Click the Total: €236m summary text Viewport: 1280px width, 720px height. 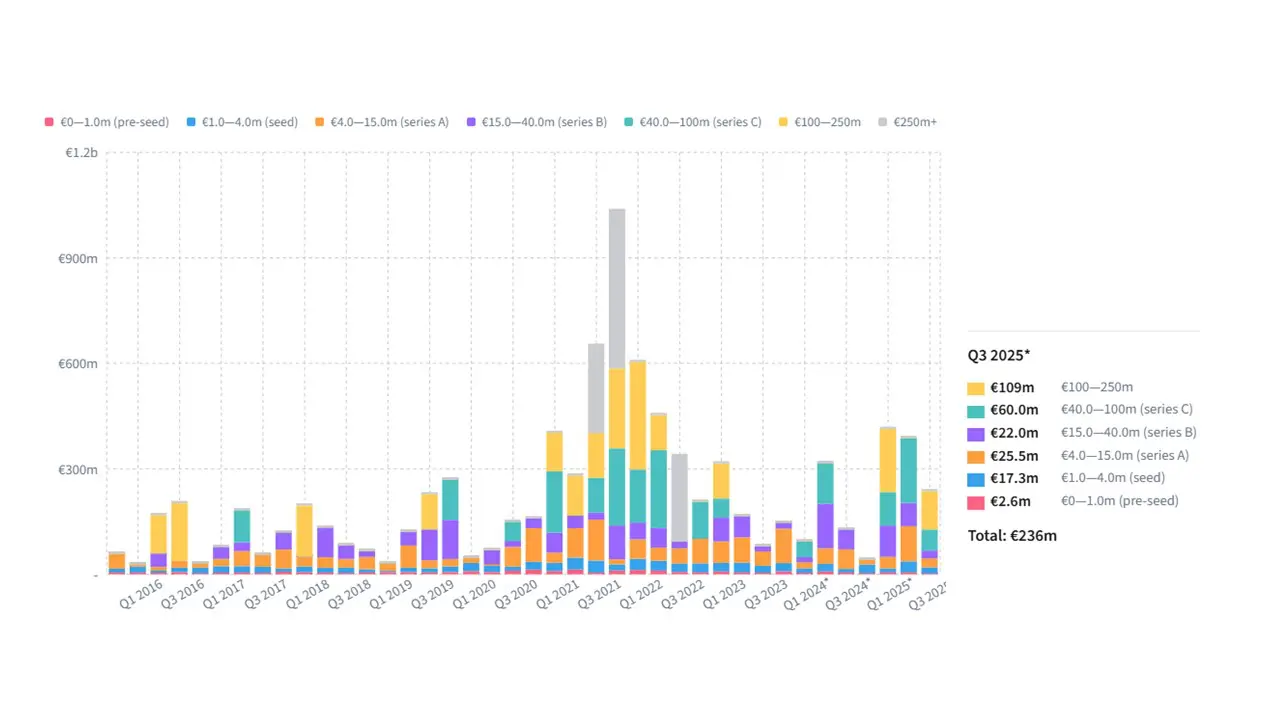1012,536
